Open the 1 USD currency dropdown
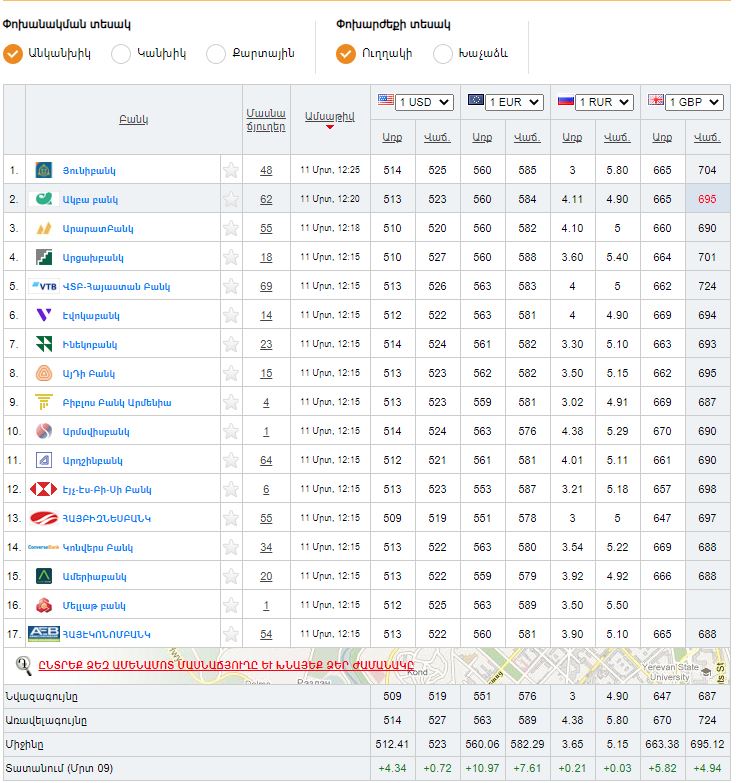Image resolution: width=736 pixels, height=783 pixels. point(424,102)
